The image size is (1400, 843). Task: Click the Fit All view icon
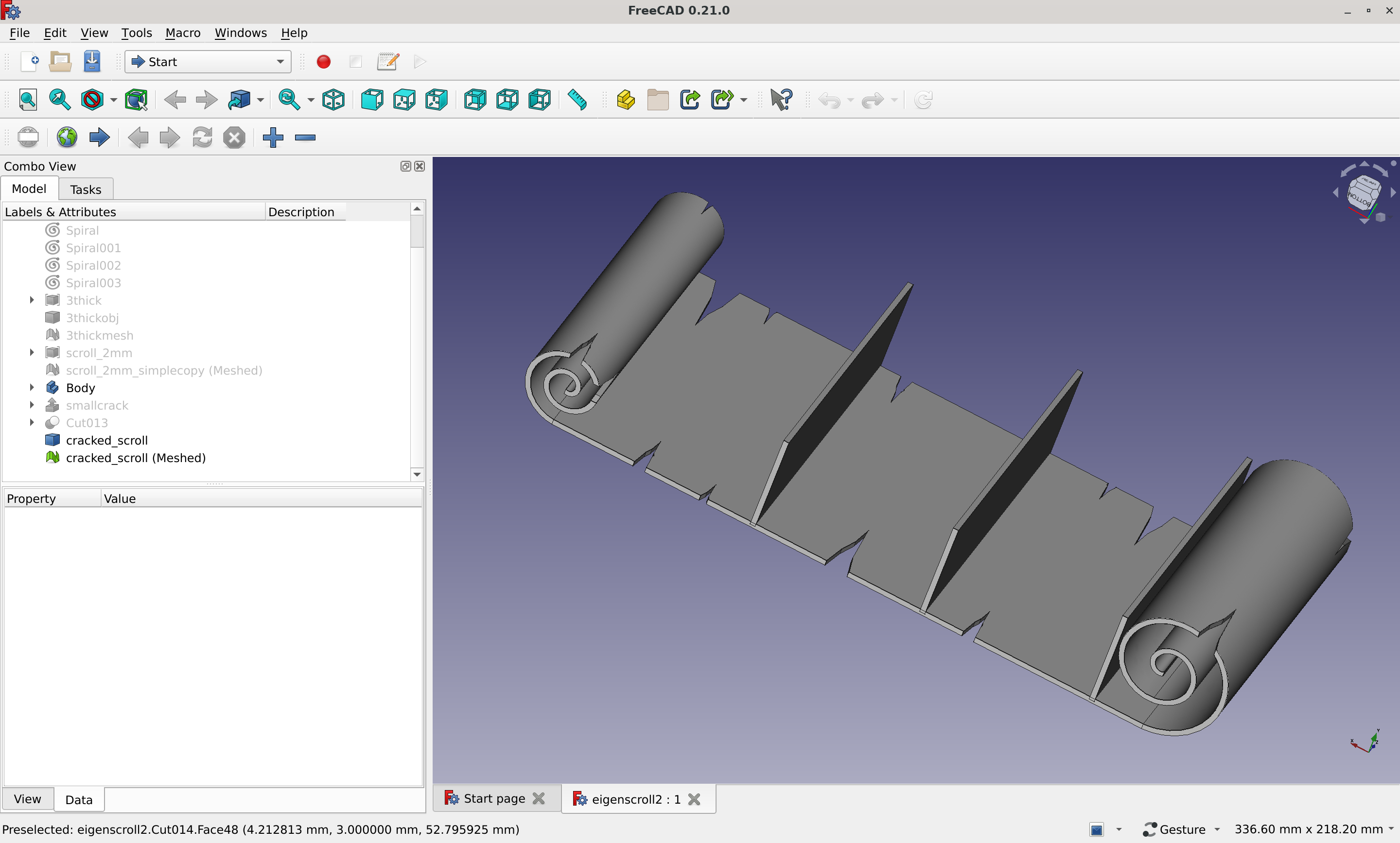click(x=28, y=100)
